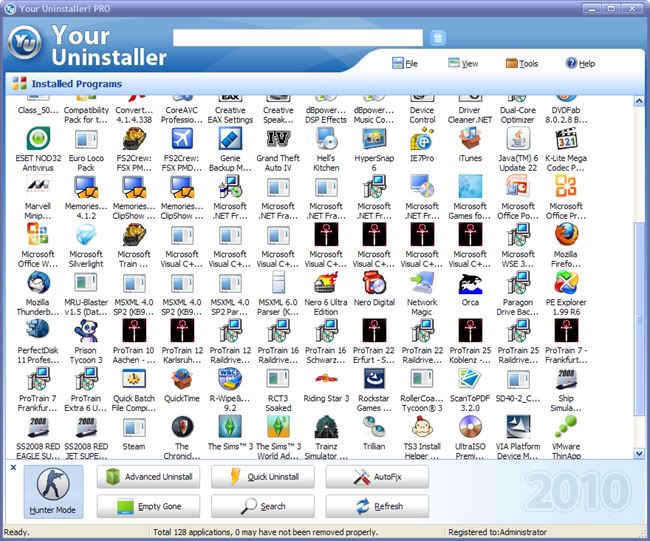This screenshot has height=541, width=650.
Task: Select the RCT3 Soaked icon
Action: [278, 379]
